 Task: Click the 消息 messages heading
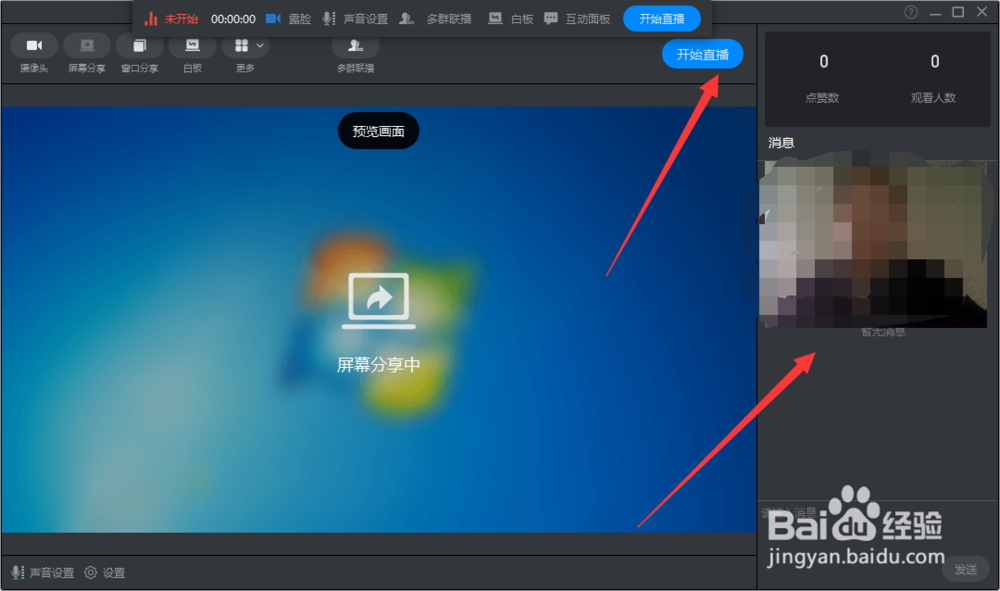pos(781,143)
